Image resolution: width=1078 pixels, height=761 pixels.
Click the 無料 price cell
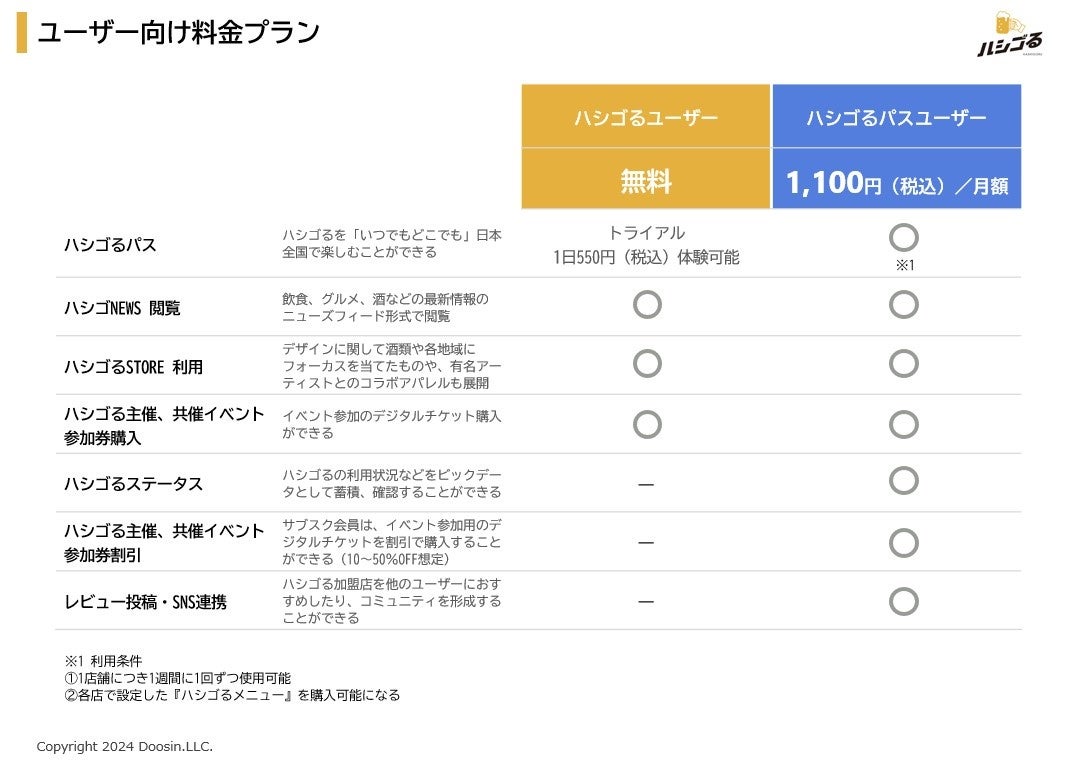[x=645, y=181]
